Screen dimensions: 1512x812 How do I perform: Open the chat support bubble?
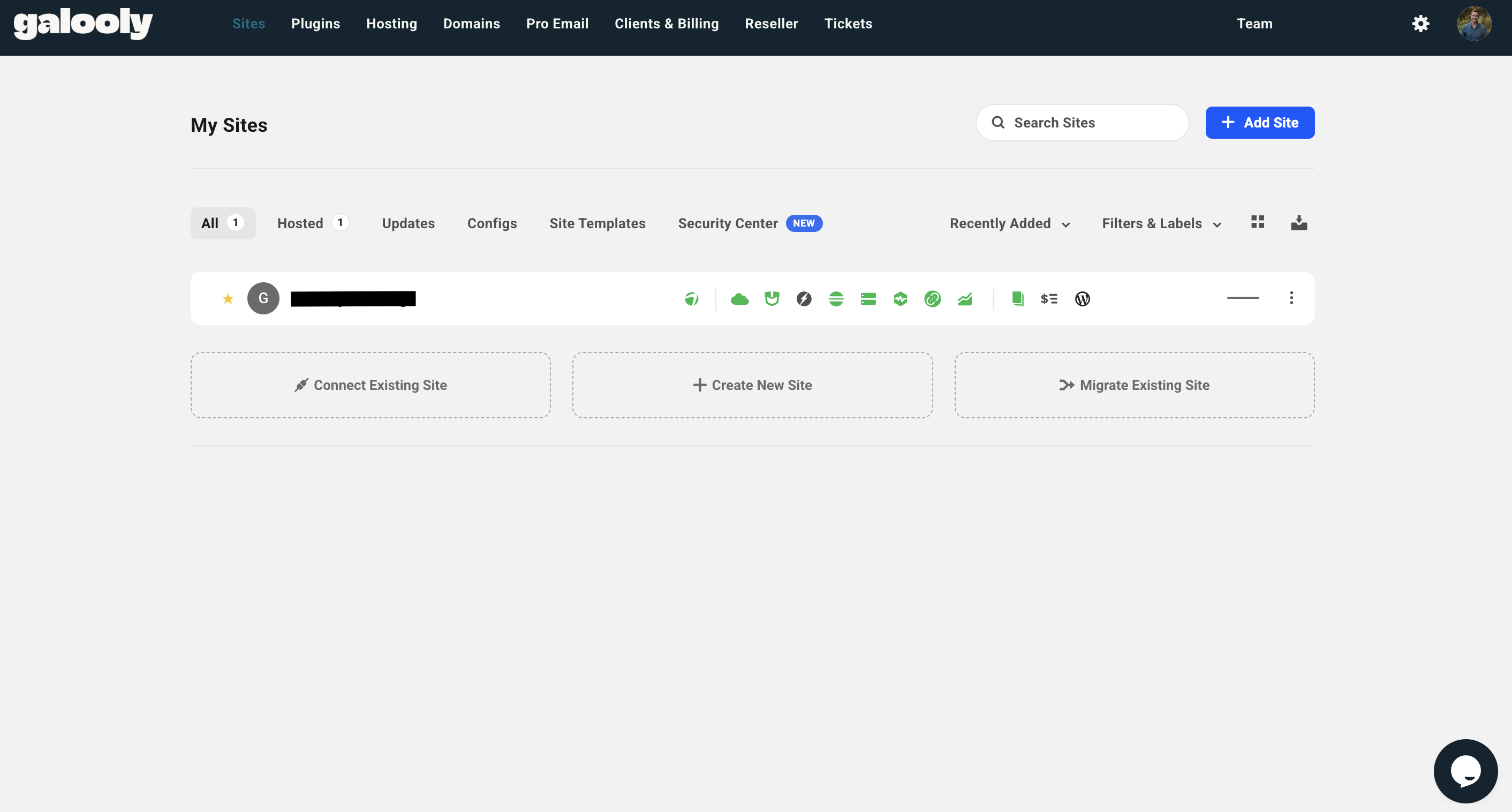pos(1465,770)
